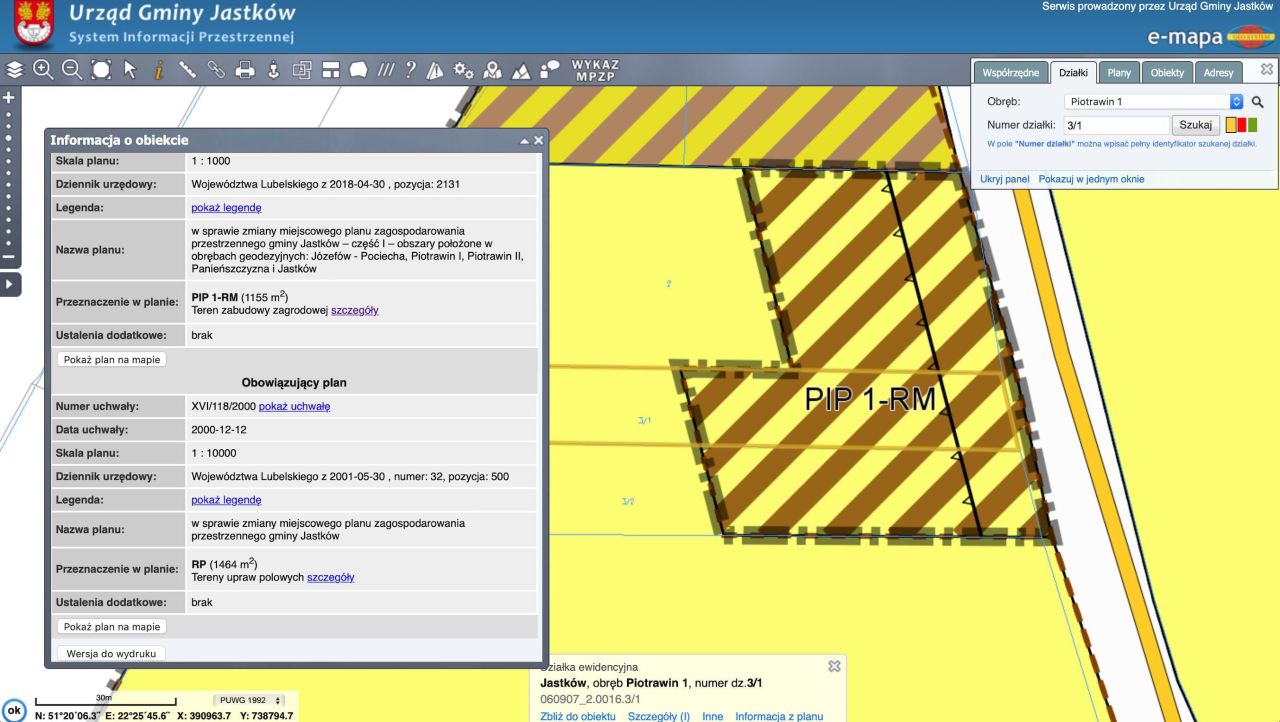The image size is (1280, 722).
Task: Click the zoom out magnifier tool
Action: pos(72,70)
